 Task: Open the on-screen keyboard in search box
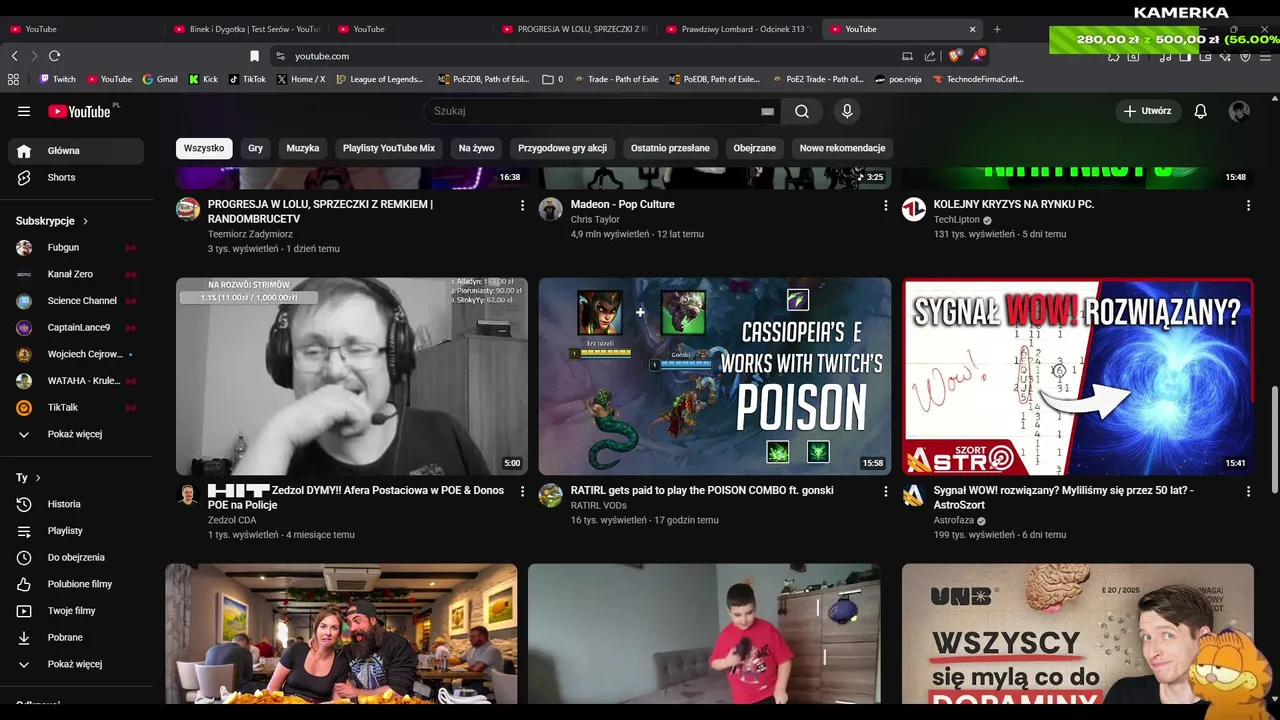(x=767, y=111)
